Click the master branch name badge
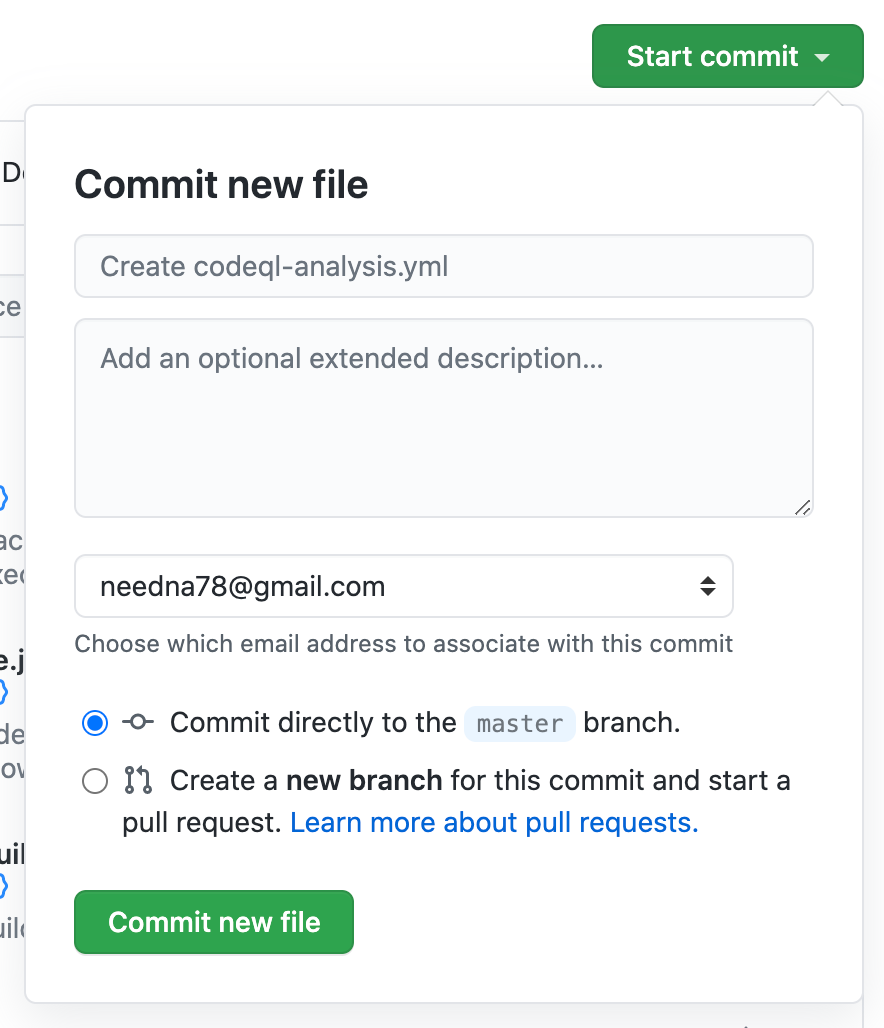This screenshot has height=1028, width=884. (519, 723)
